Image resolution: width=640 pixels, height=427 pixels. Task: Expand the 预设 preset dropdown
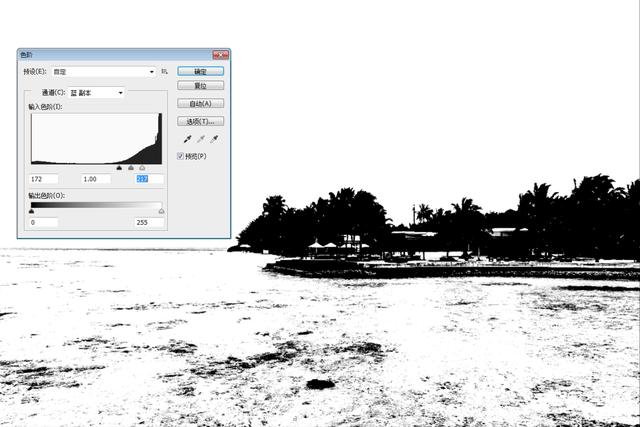[152, 72]
